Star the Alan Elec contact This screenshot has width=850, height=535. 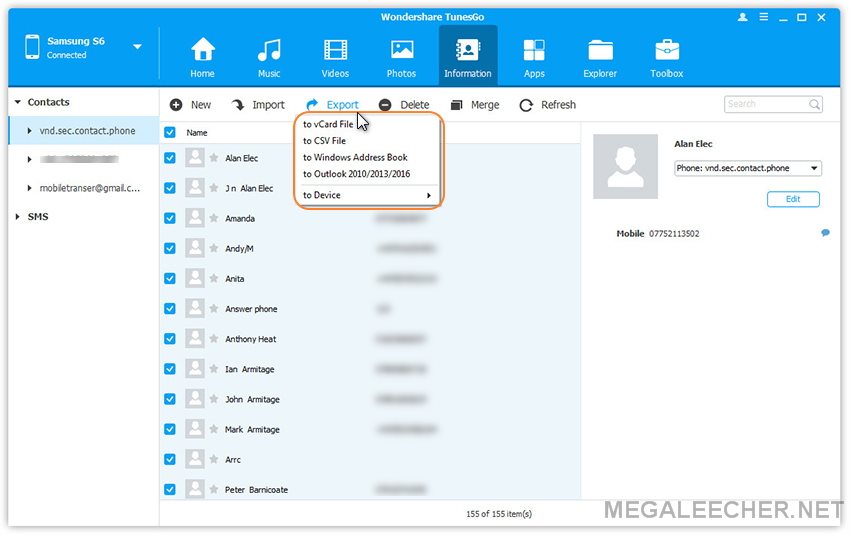point(214,158)
